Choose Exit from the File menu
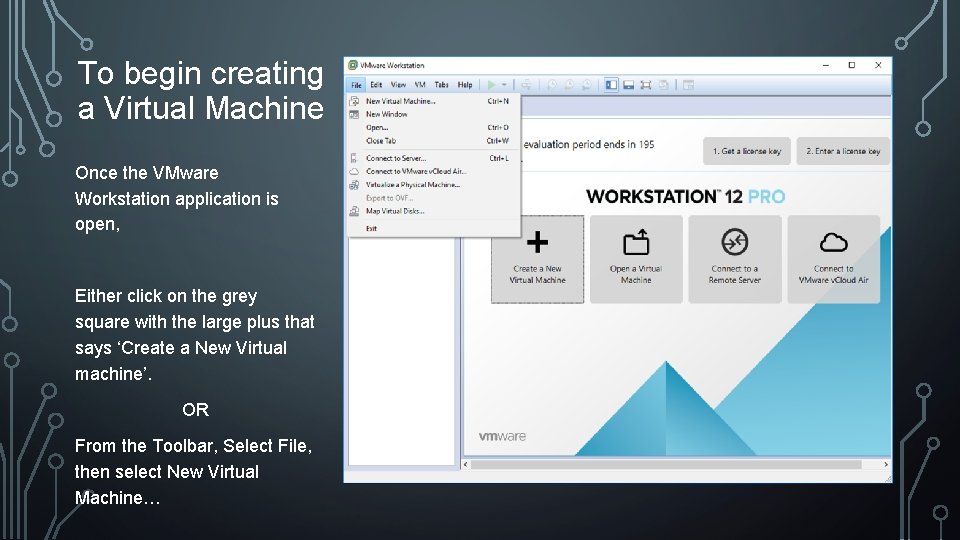This screenshot has height=540, width=960. [433, 228]
